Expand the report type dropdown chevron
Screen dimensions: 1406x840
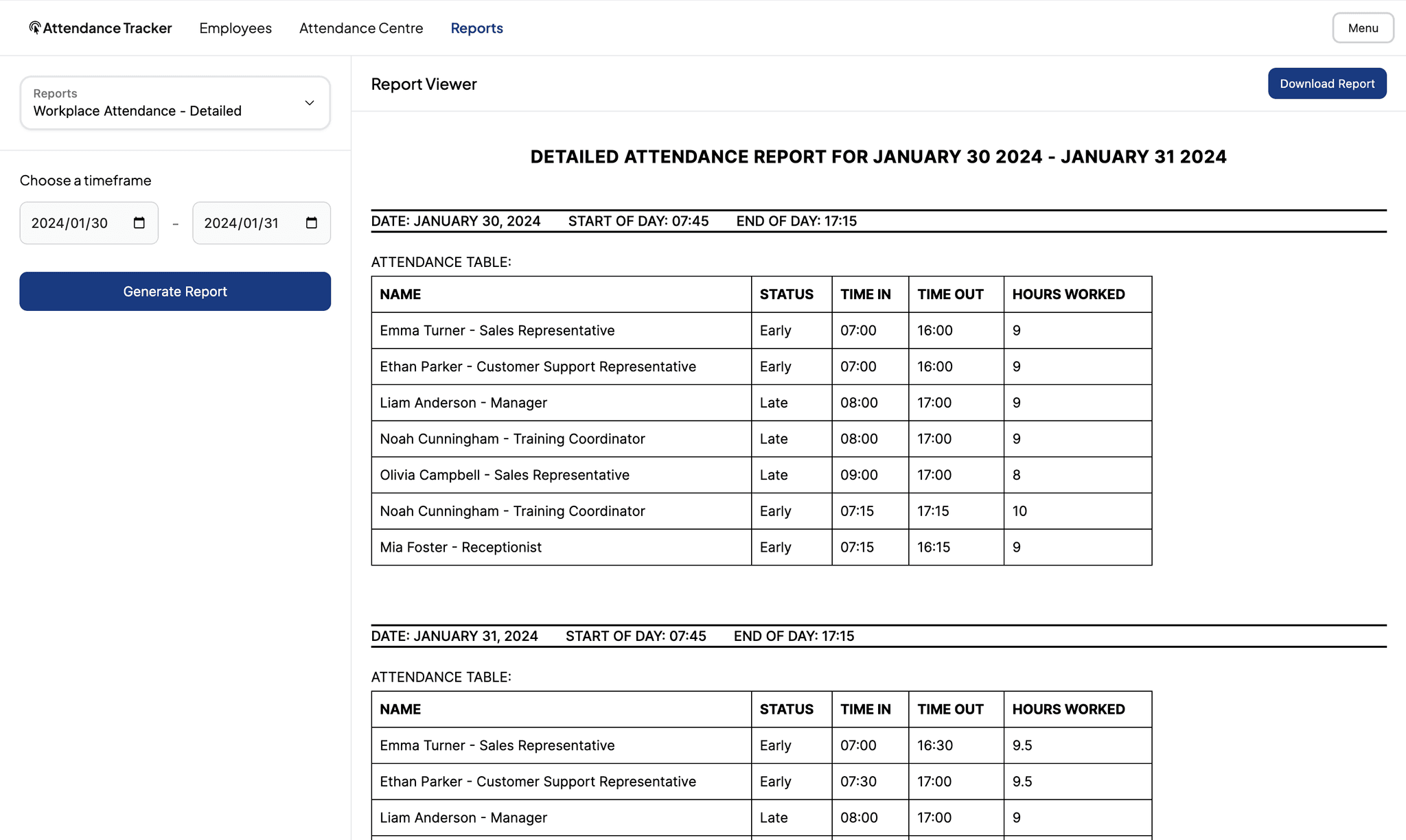click(309, 103)
